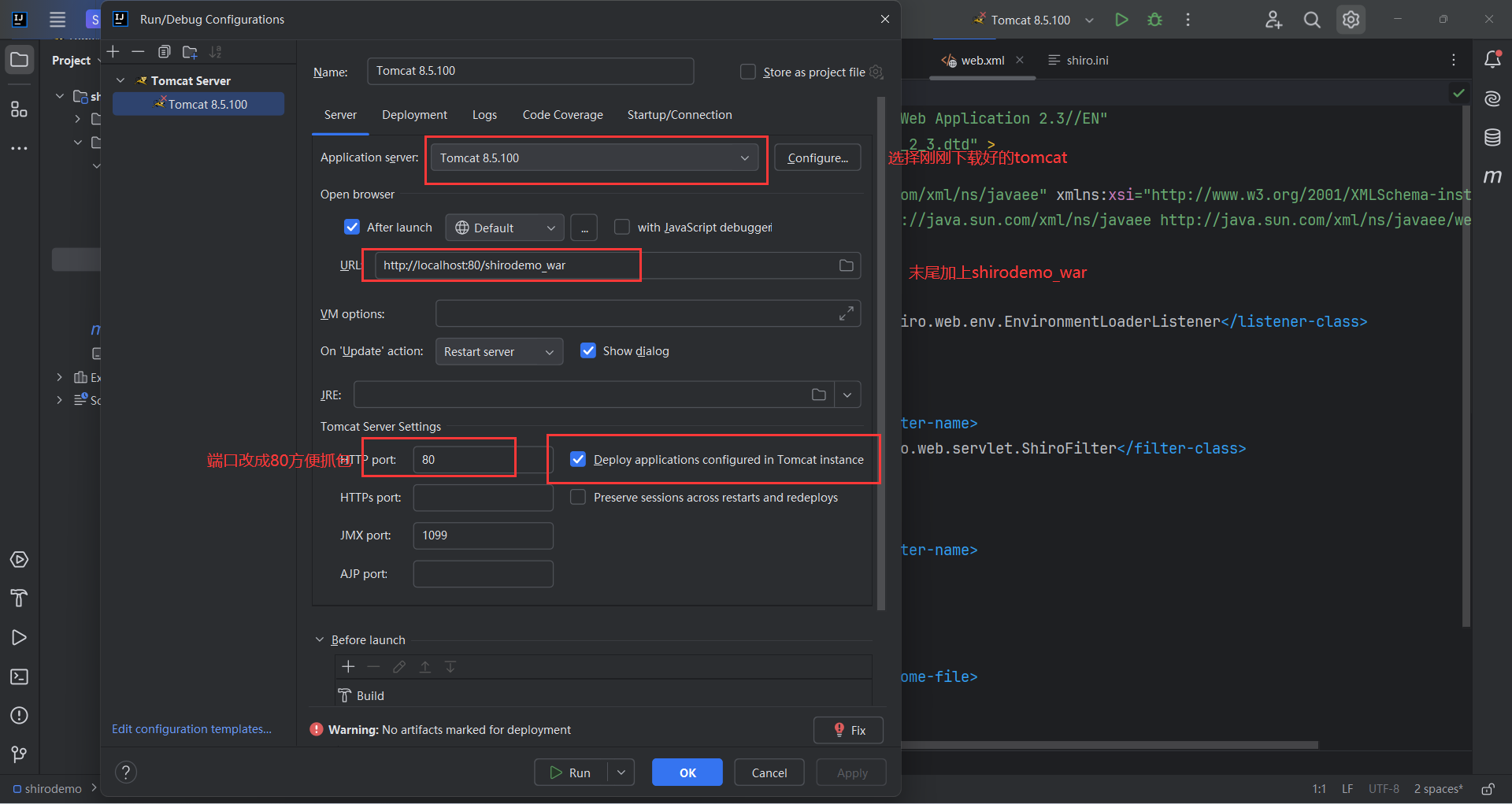Viewport: 1512px width, 804px height.
Task: Switch to the Code Coverage tab
Action: pyautogui.click(x=562, y=115)
